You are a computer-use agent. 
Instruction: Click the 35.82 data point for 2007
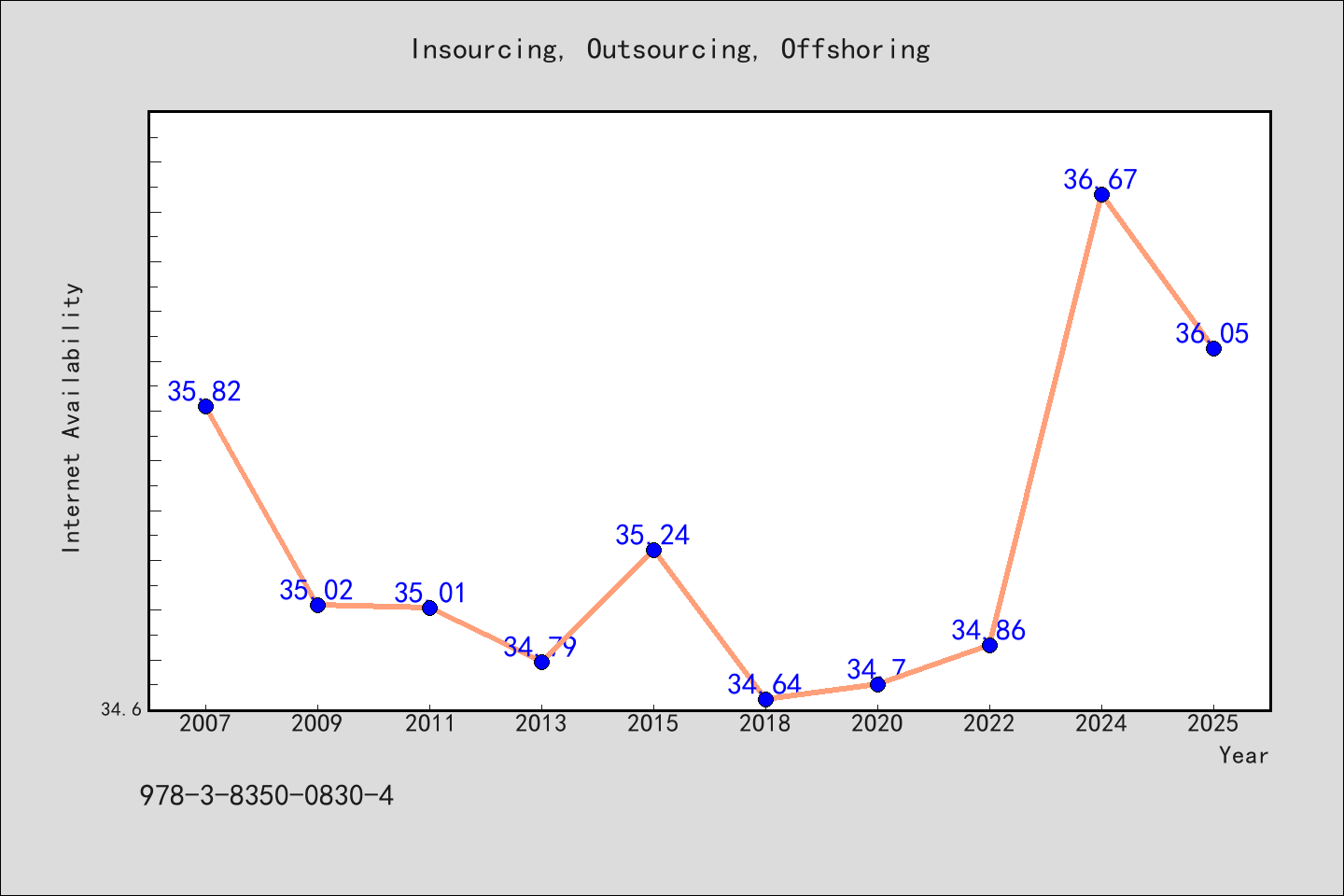[205, 406]
